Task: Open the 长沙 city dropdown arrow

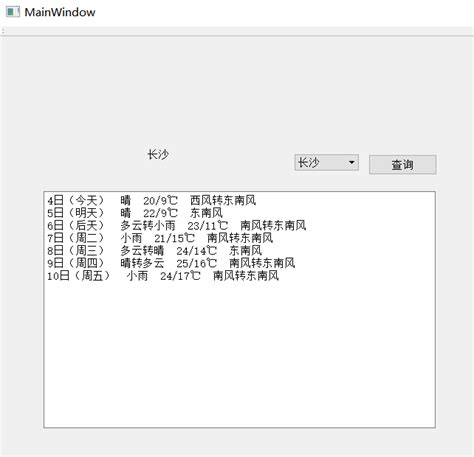Action: click(x=351, y=163)
